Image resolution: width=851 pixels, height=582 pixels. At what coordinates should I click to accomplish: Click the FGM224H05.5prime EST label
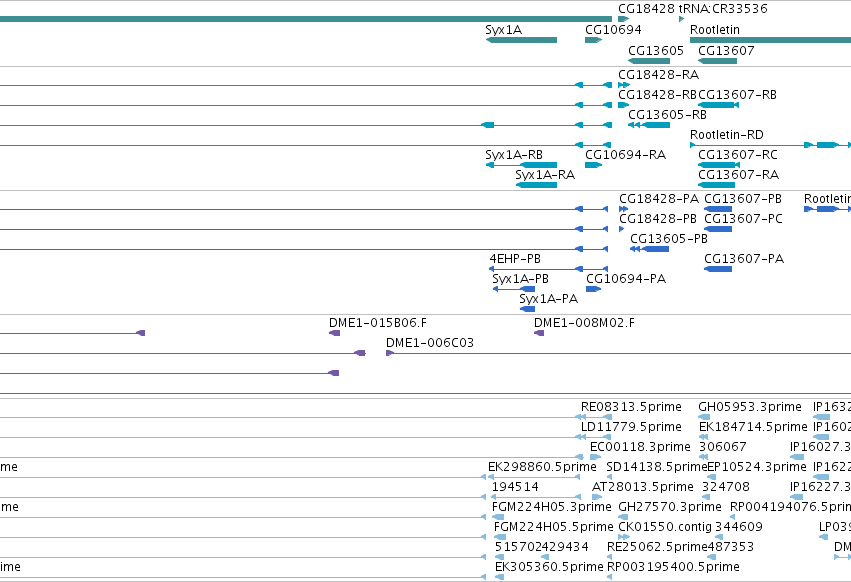click(x=553, y=528)
